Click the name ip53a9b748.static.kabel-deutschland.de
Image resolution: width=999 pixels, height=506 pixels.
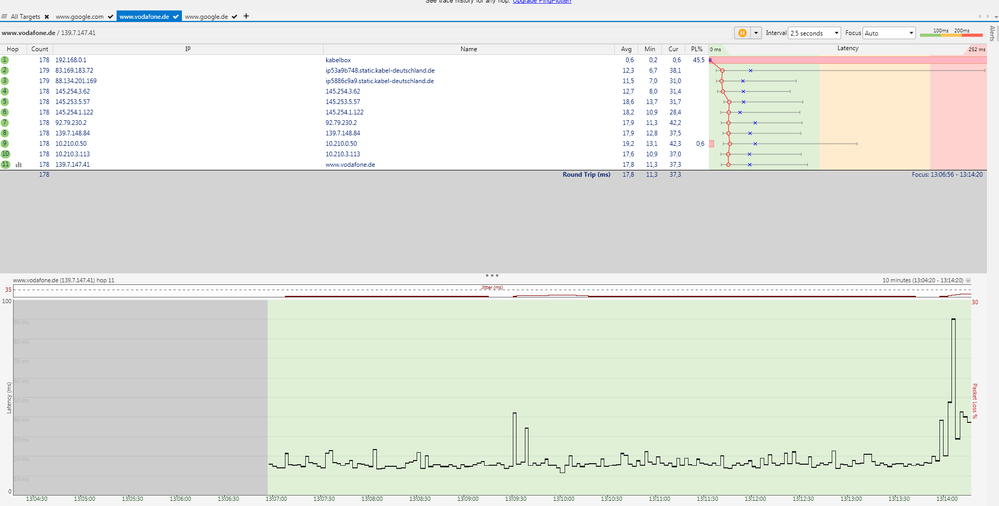tap(380, 70)
